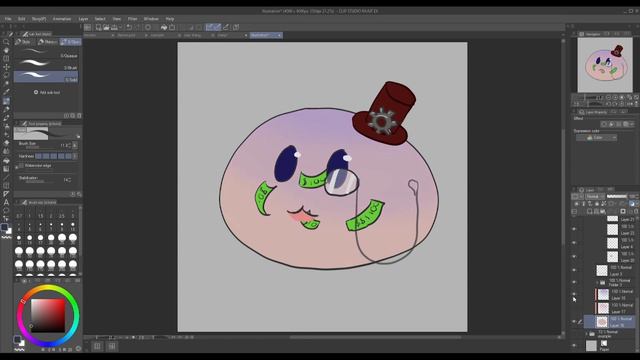Click the circular Clear icon in the command bar
This screenshot has height=360, width=640.
148,27
